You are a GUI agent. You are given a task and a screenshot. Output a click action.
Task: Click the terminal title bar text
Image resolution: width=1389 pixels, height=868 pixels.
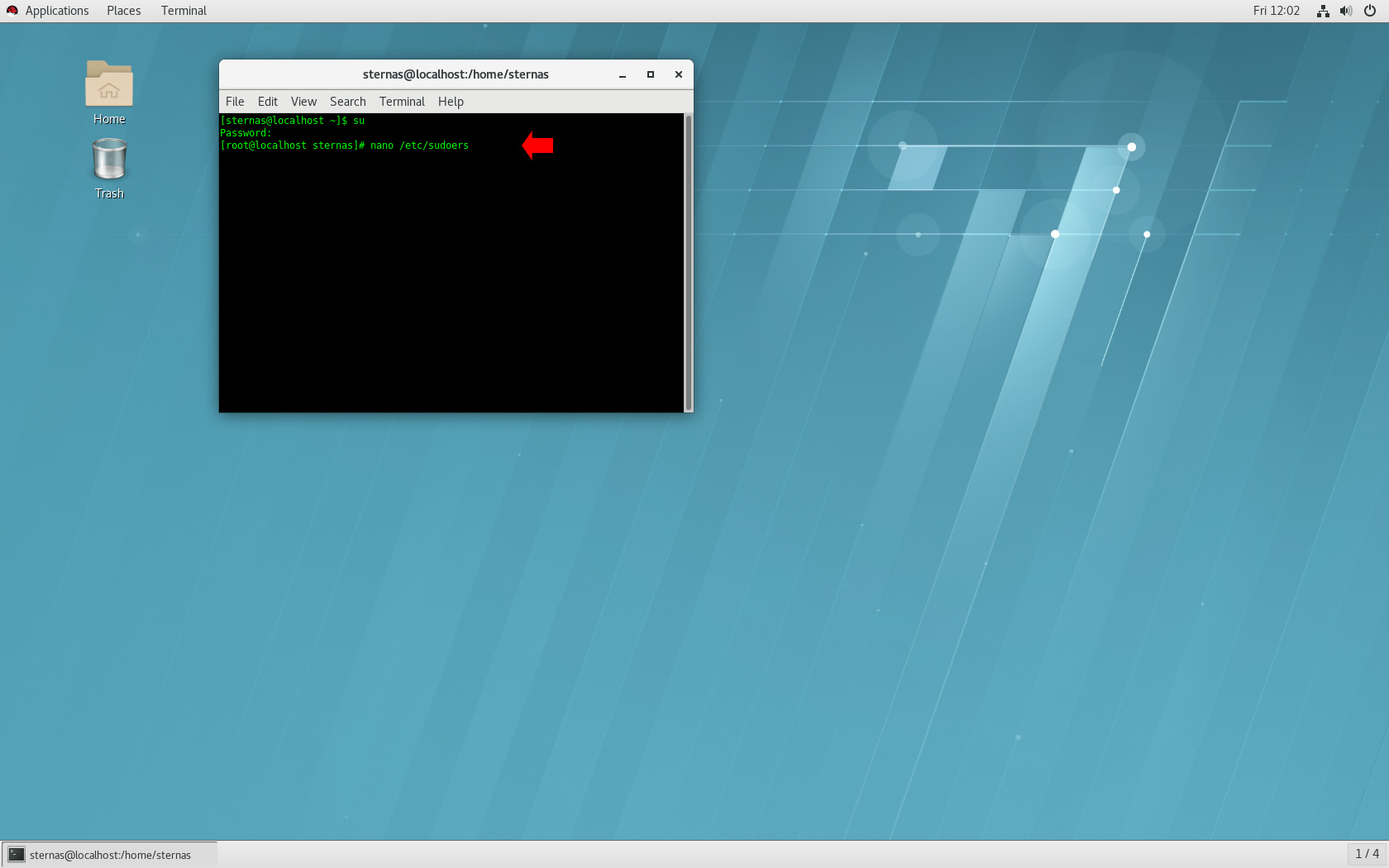point(456,74)
